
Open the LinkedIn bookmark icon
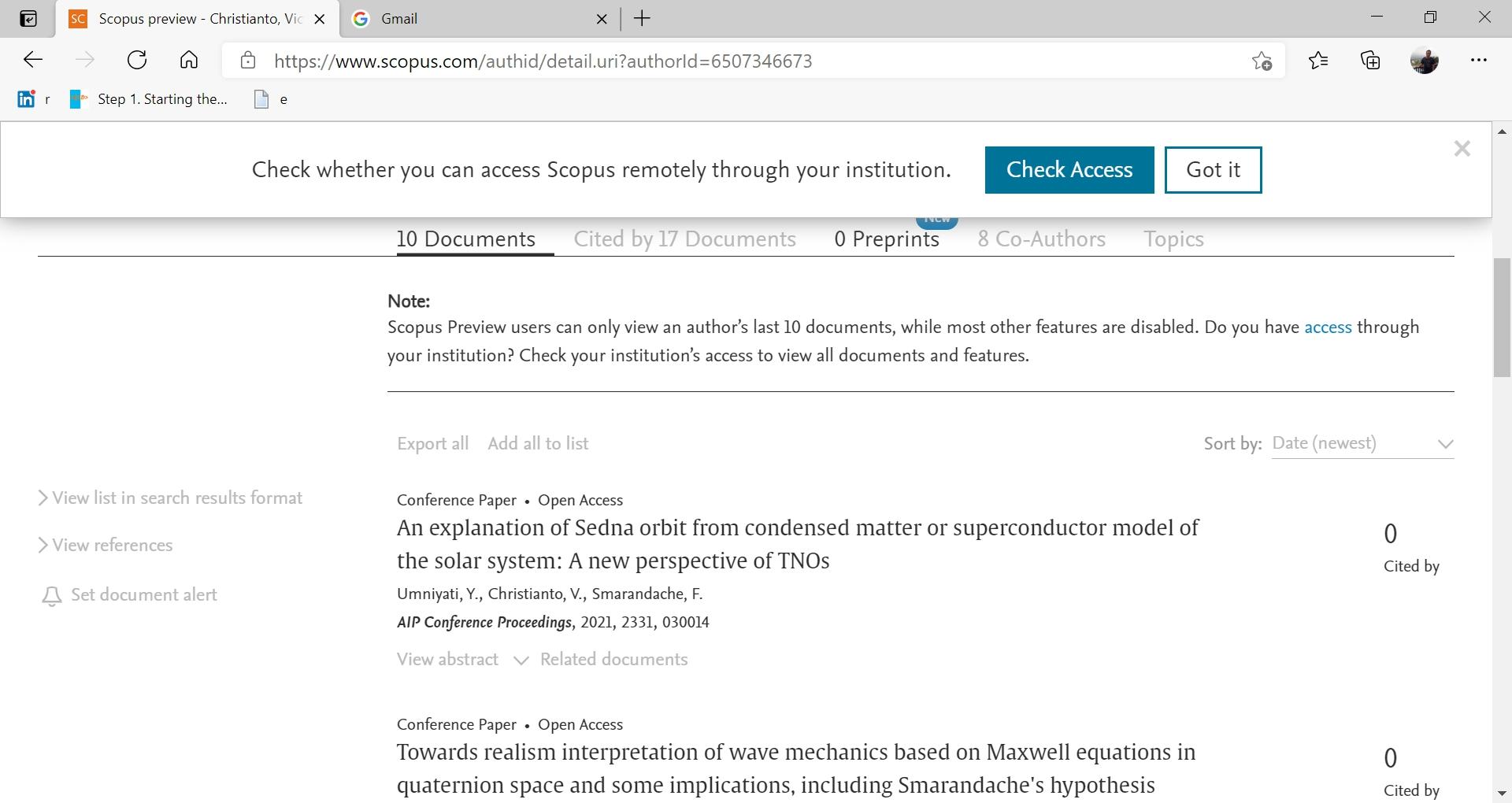click(x=26, y=99)
